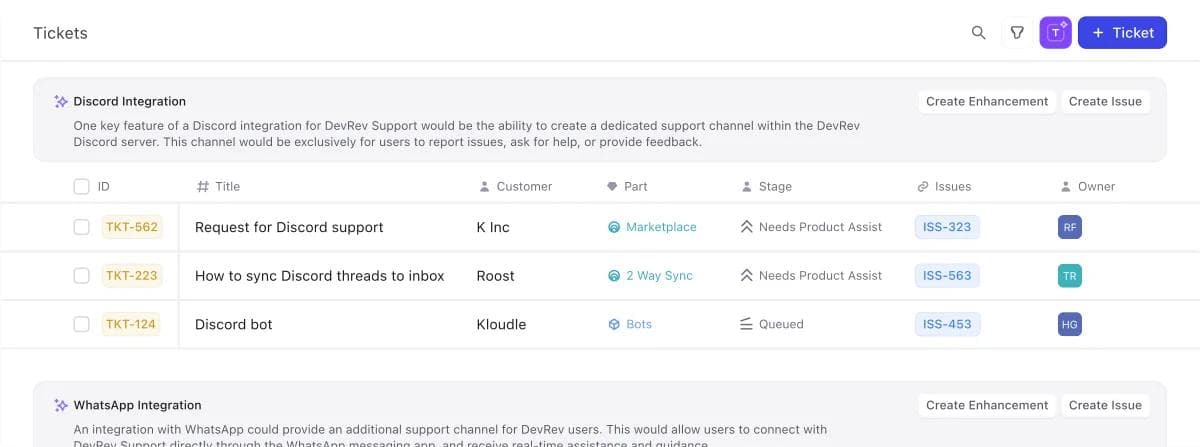Click the RF owner avatar

[1070, 227]
